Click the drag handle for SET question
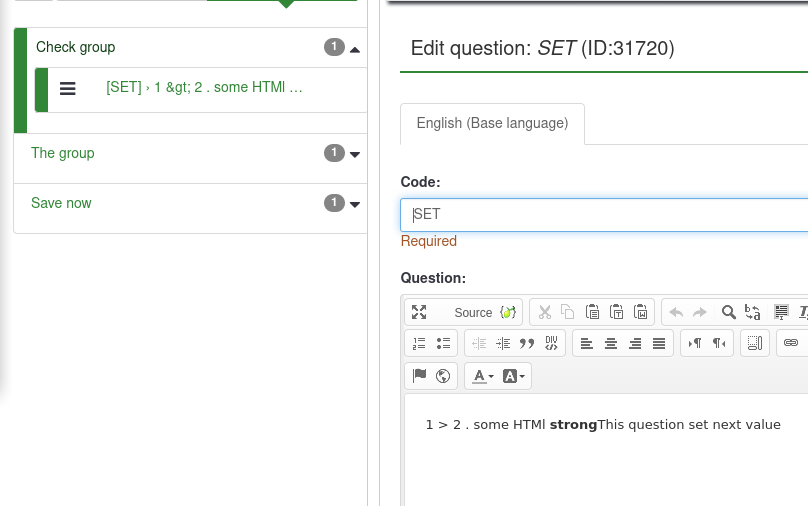This screenshot has width=808, height=506. tap(68, 88)
